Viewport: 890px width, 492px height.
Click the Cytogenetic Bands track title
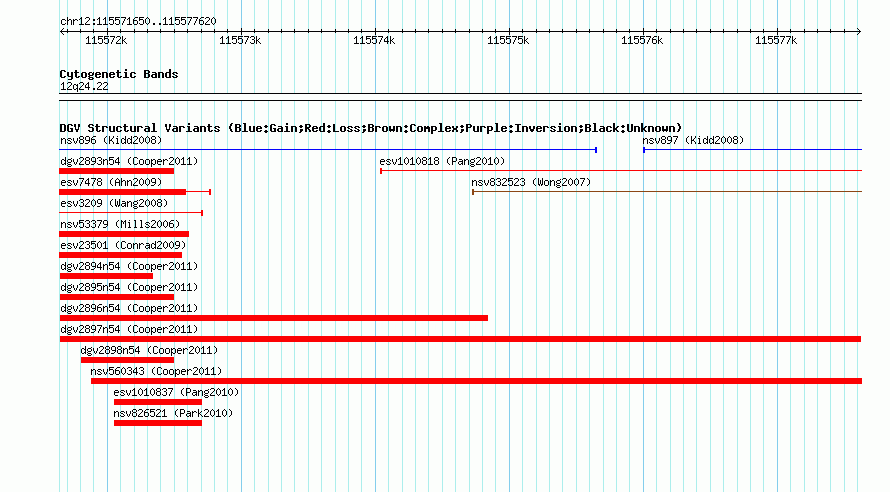(x=119, y=74)
